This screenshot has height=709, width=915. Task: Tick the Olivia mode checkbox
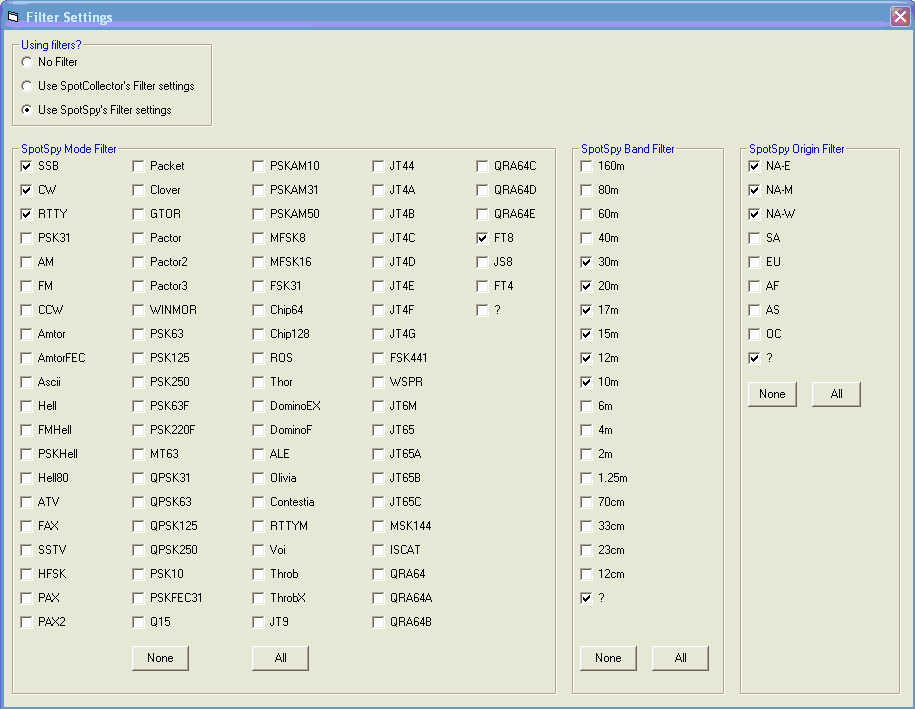pos(259,478)
